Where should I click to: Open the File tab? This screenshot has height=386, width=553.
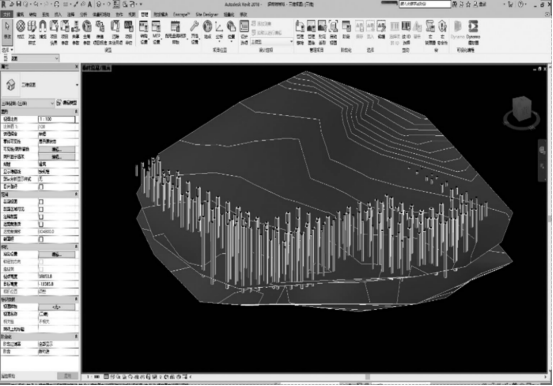point(7,14)
